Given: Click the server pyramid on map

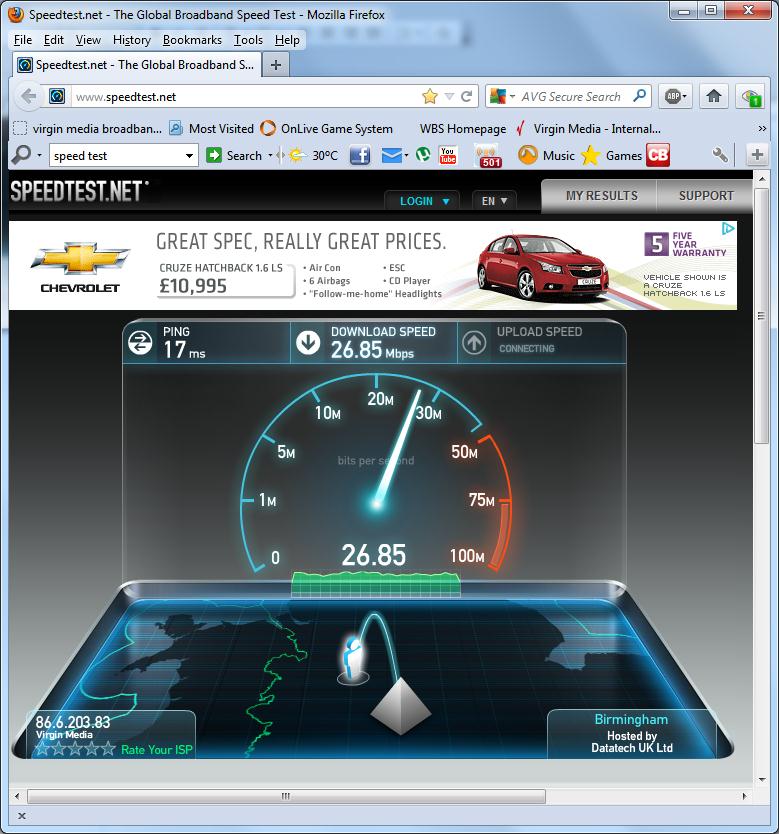Looking at the screenshot, I should click(x=400, y=706).
